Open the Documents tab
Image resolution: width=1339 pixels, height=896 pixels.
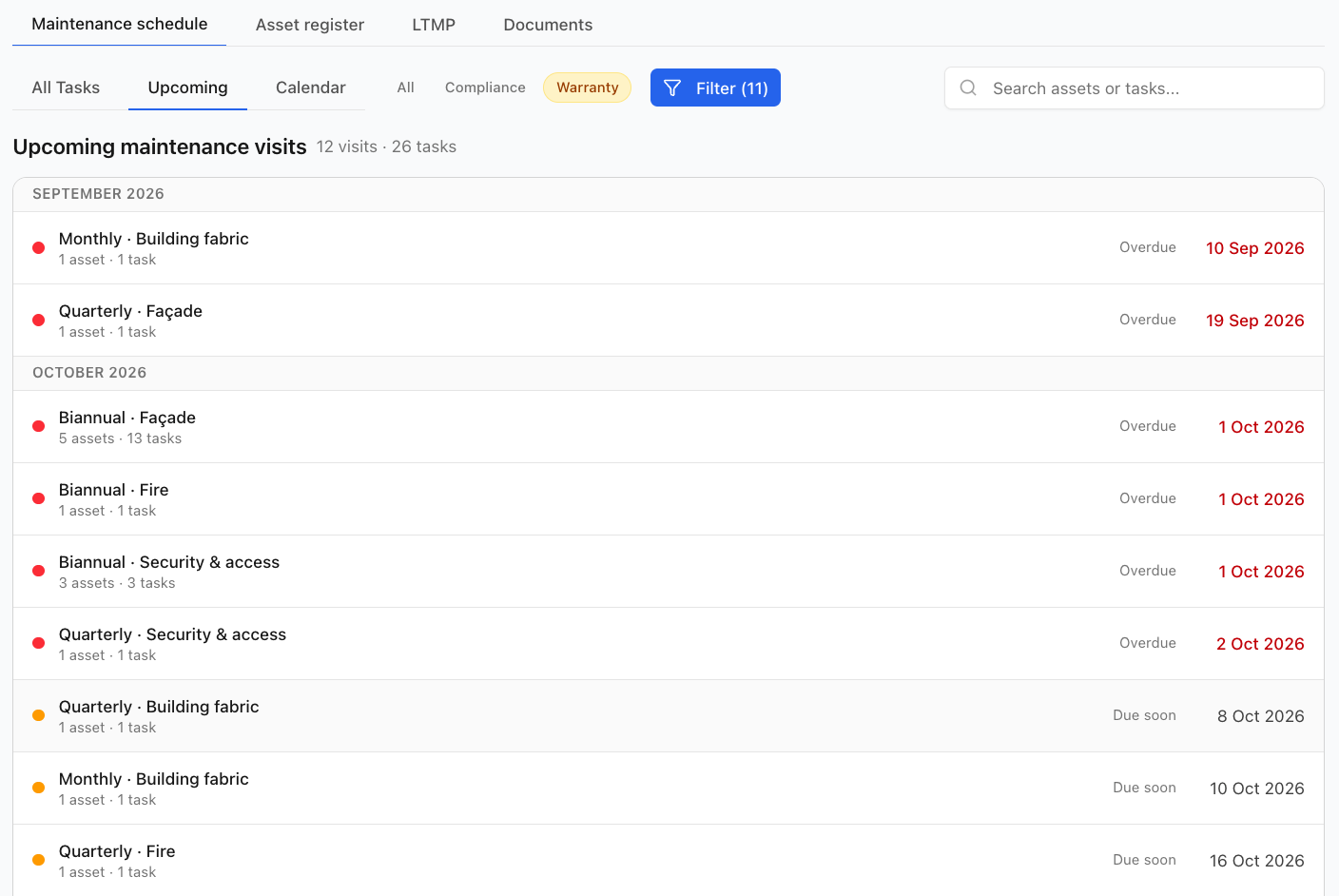coord(548,25)
